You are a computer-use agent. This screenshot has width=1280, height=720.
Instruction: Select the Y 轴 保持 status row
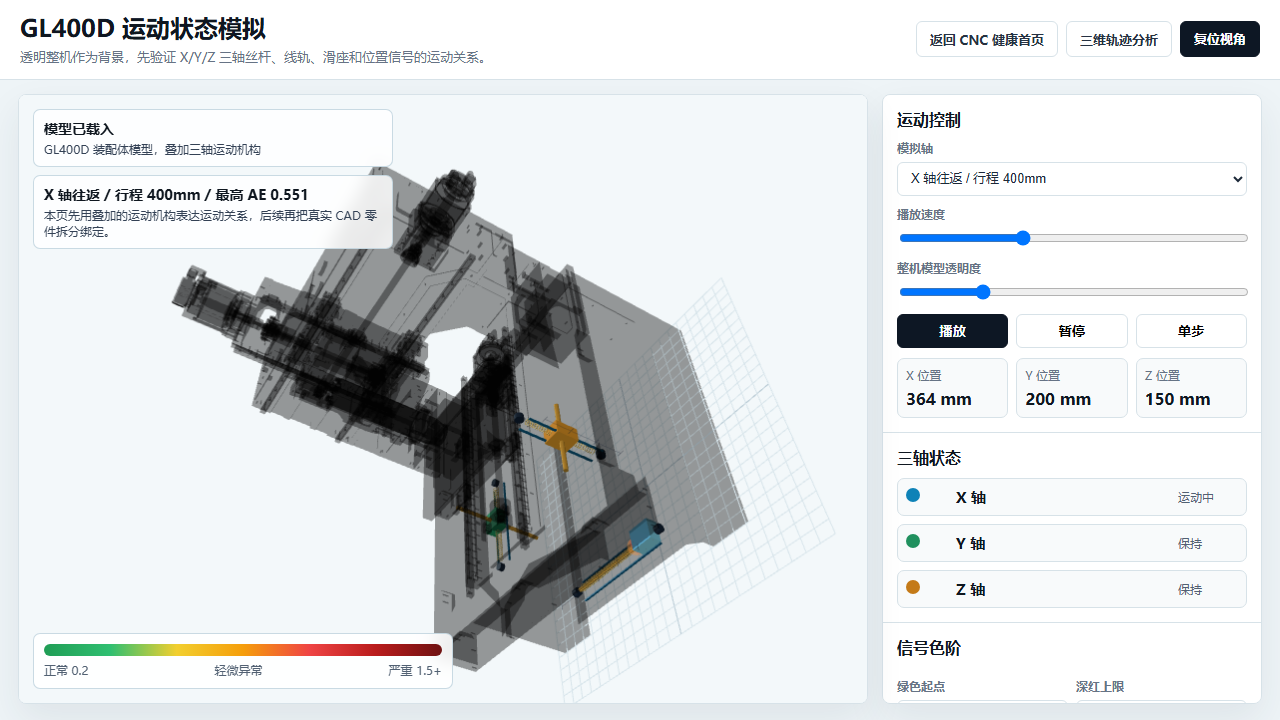[x=1072, y=543]
